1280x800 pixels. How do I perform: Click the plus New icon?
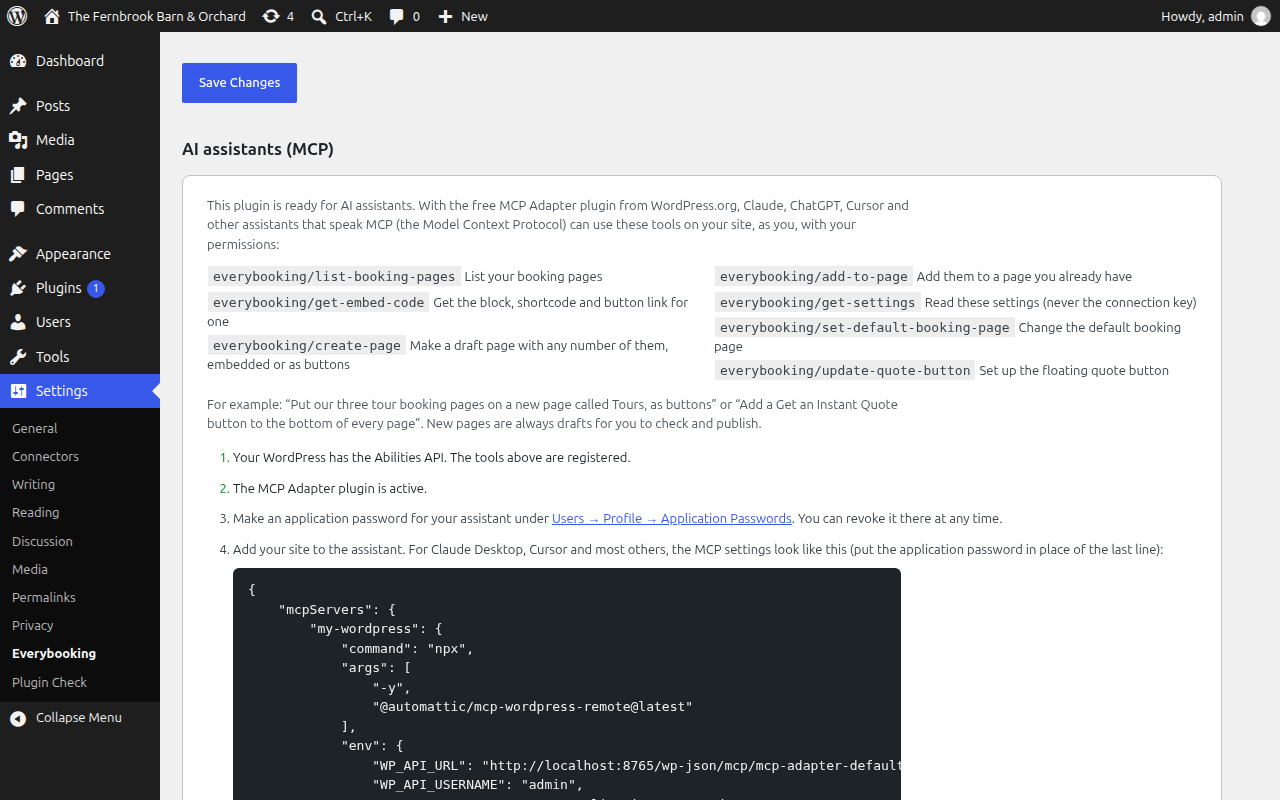pos(446,16)
